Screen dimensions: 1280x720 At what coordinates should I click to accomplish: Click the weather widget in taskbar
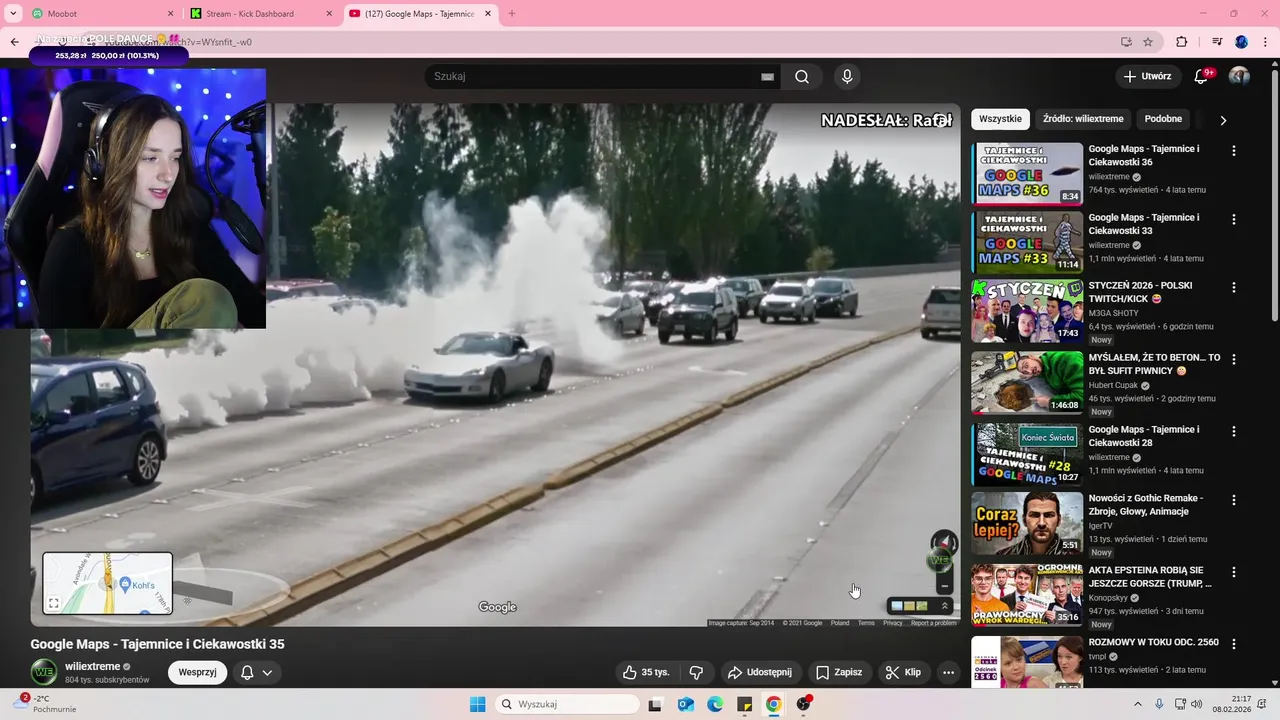click(x=45, y=703)
